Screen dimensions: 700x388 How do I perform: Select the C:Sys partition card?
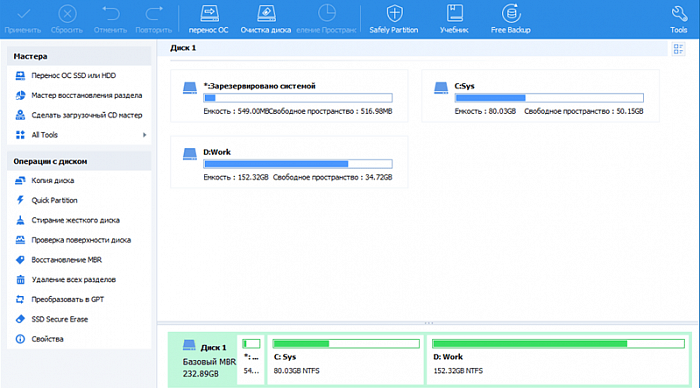tap(540, 96)
